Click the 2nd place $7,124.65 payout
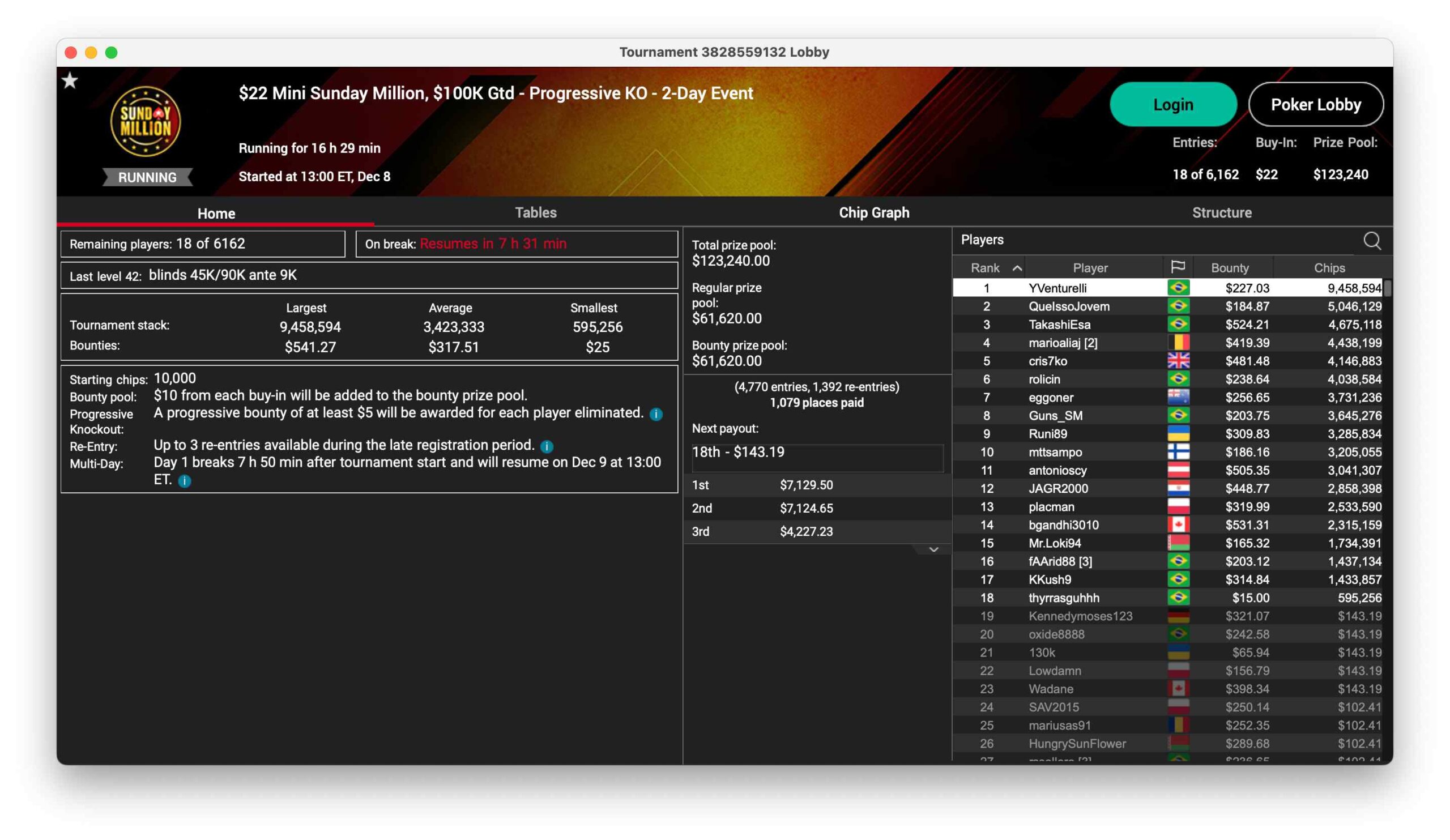Screen dimensions: 1450x840 pos(817,508)
